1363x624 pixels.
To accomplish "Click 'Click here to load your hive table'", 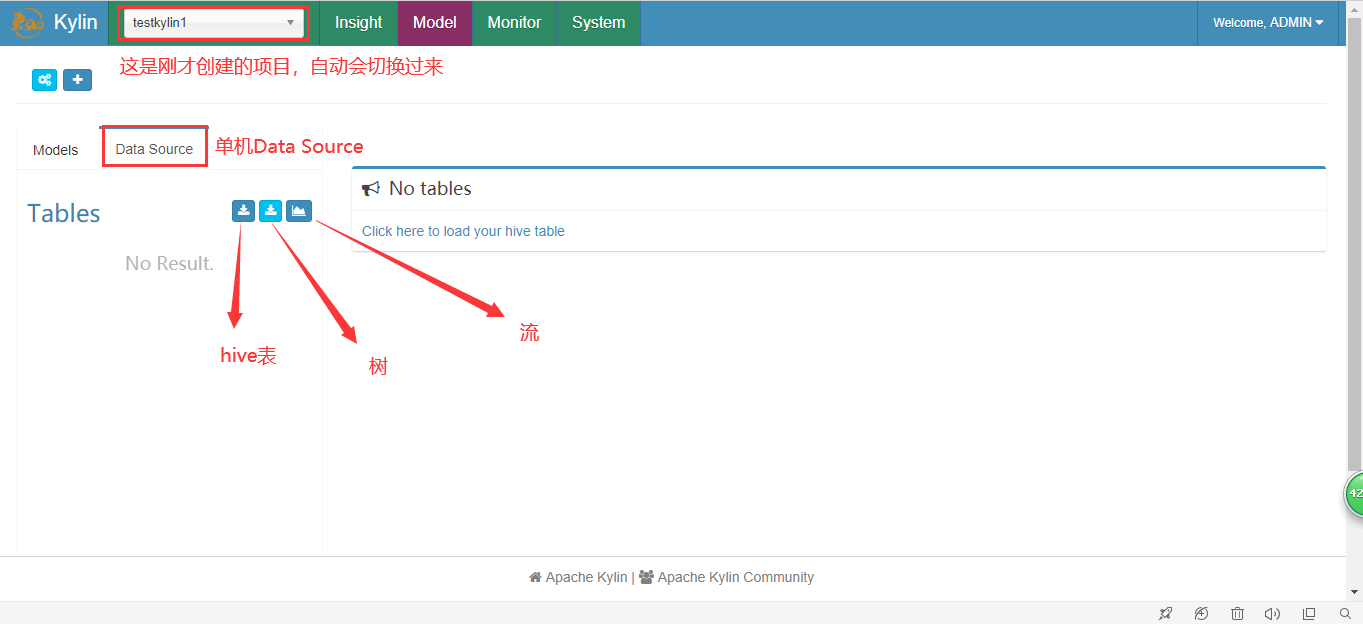I will tap(463, 231).
